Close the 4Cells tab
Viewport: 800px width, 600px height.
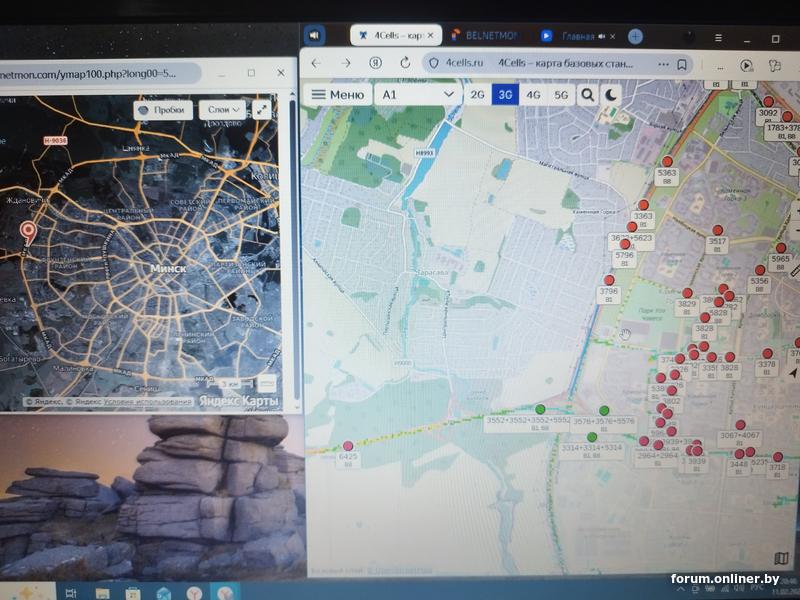(430, 36)
